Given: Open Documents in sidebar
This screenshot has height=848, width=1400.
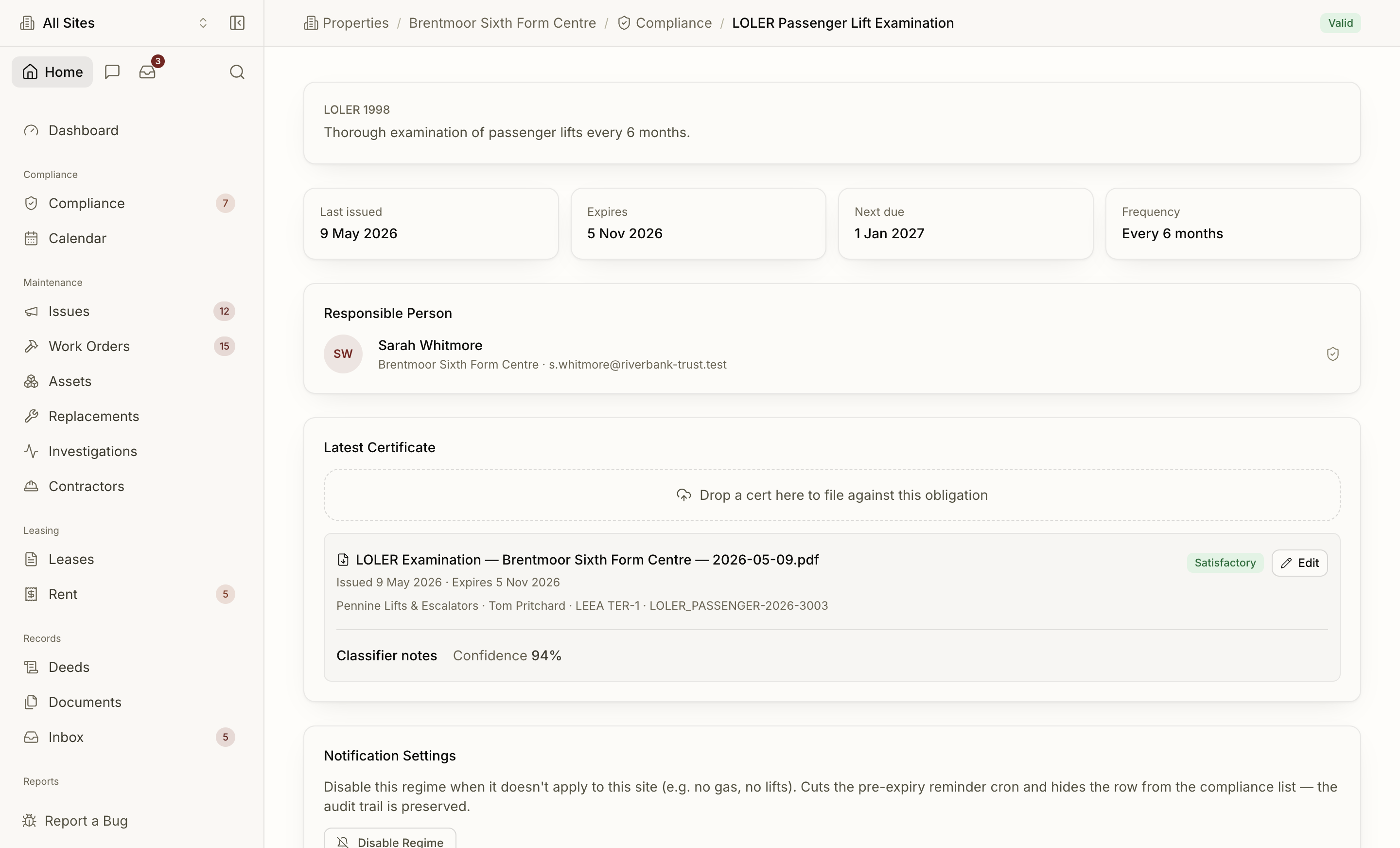Looking at the screenshot, I should (x=129, y=702).
